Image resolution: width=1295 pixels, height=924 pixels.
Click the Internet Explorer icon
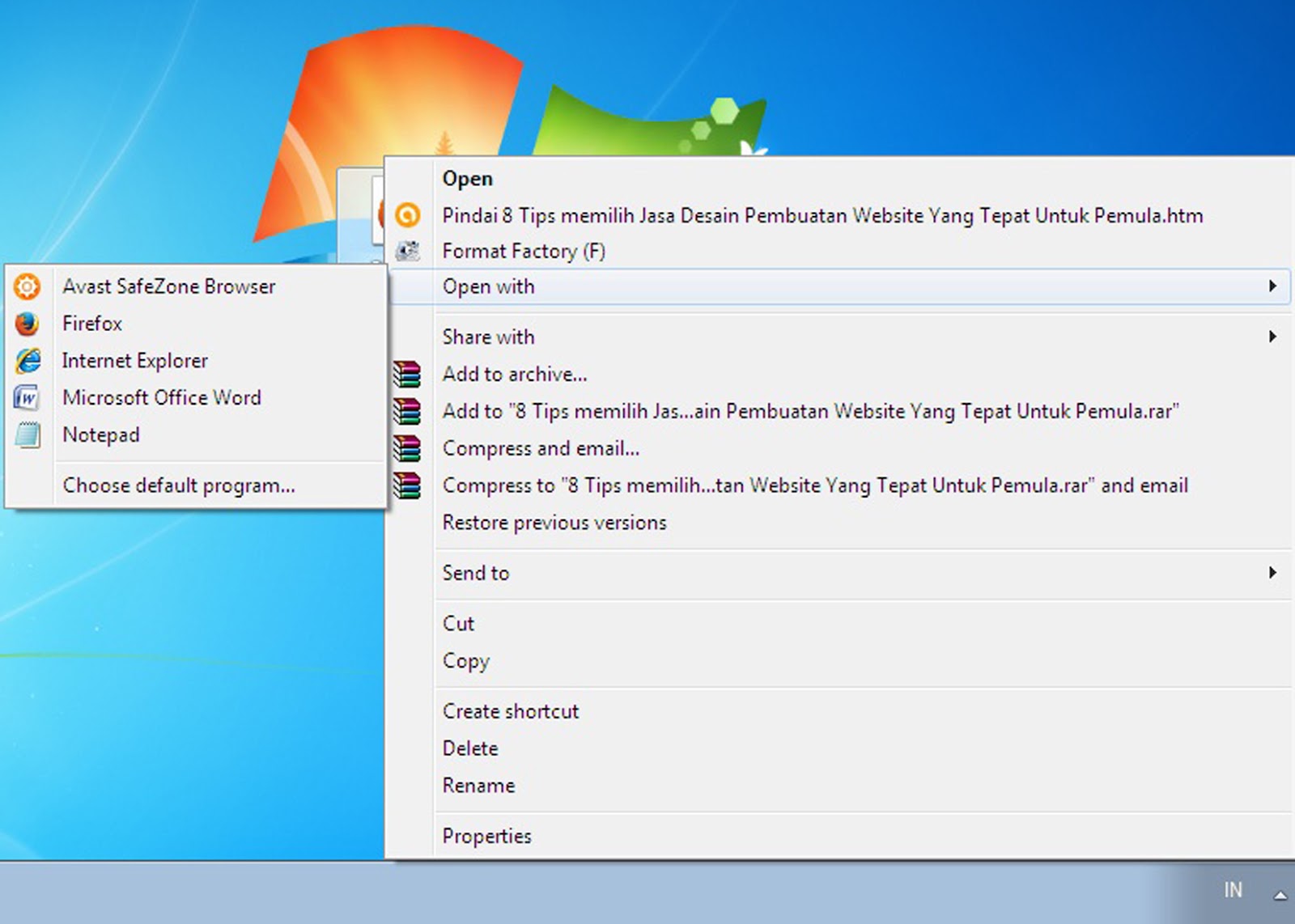27,361
